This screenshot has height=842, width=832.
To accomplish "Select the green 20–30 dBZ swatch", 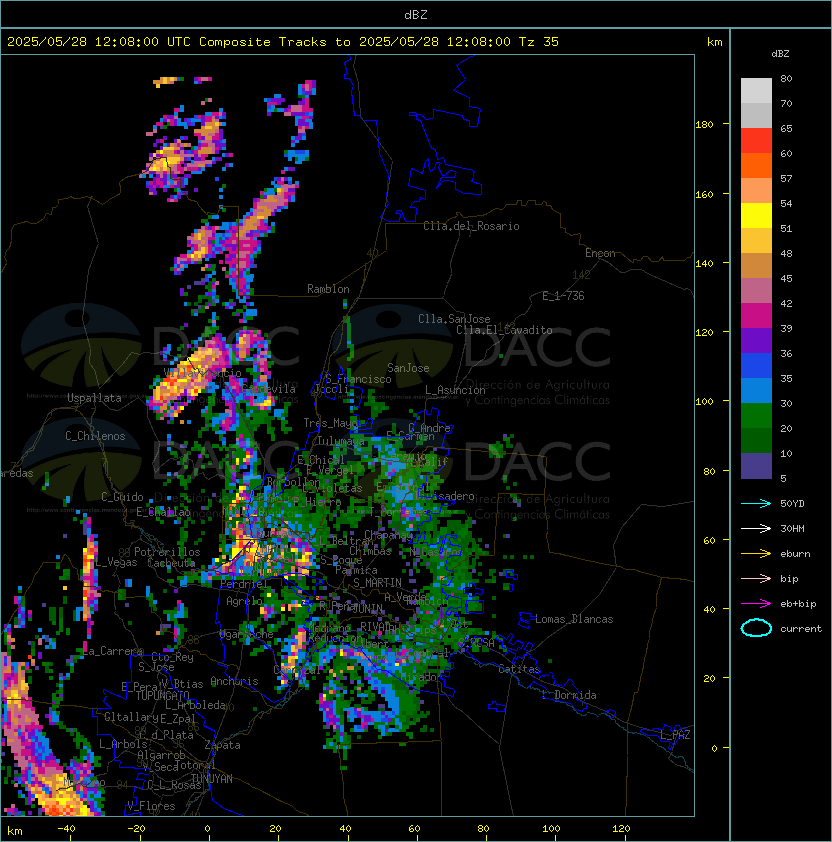I will [x=756, y=416].
